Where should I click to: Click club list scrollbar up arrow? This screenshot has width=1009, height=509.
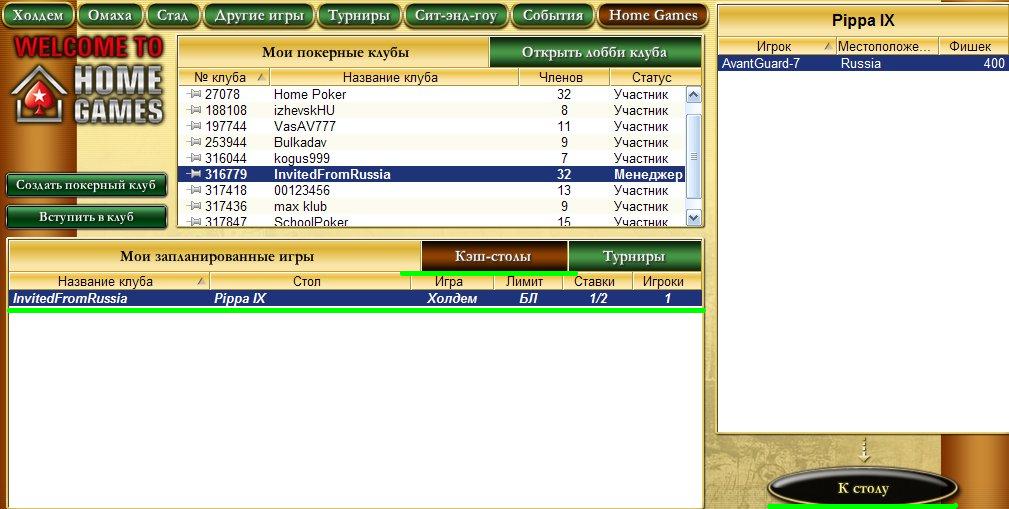click(x=693, y=96)
